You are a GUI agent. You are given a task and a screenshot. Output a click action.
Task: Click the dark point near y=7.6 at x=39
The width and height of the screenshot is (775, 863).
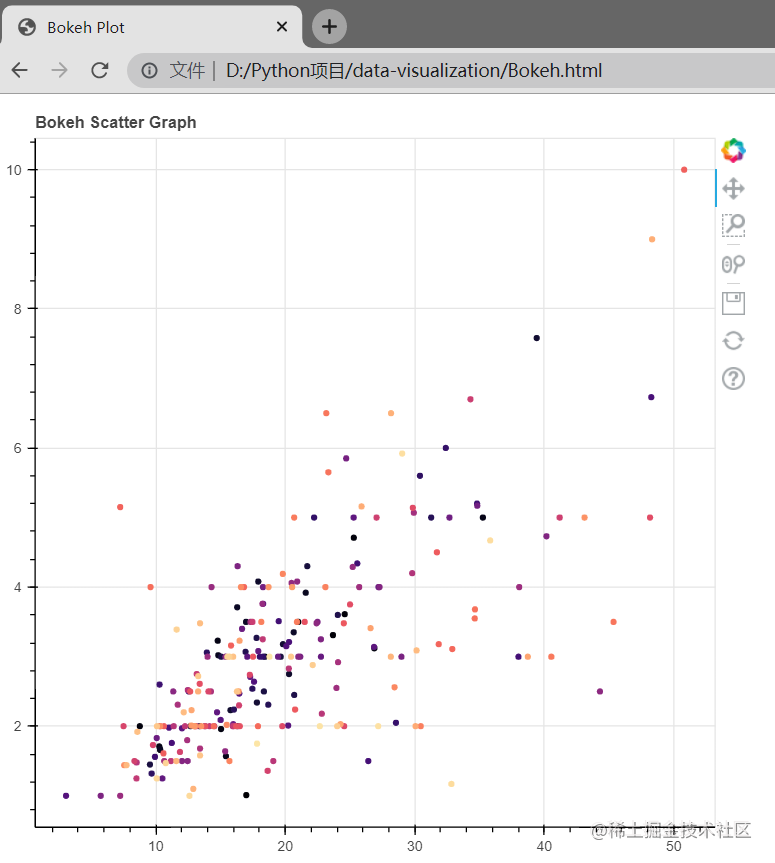coord(537,338)
